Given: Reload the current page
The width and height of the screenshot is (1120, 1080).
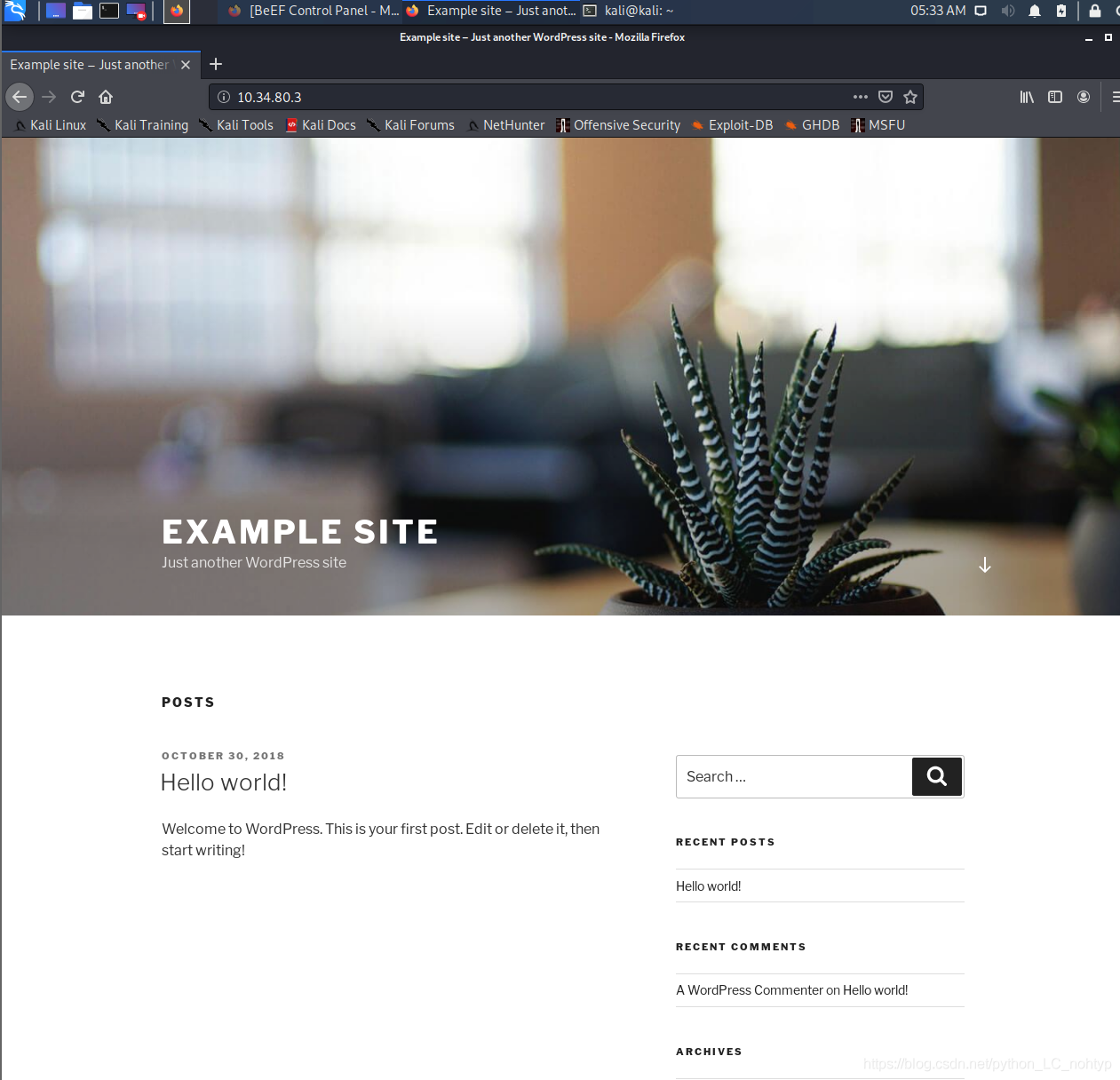Looking at the screenshot, I should pos(77,97).
